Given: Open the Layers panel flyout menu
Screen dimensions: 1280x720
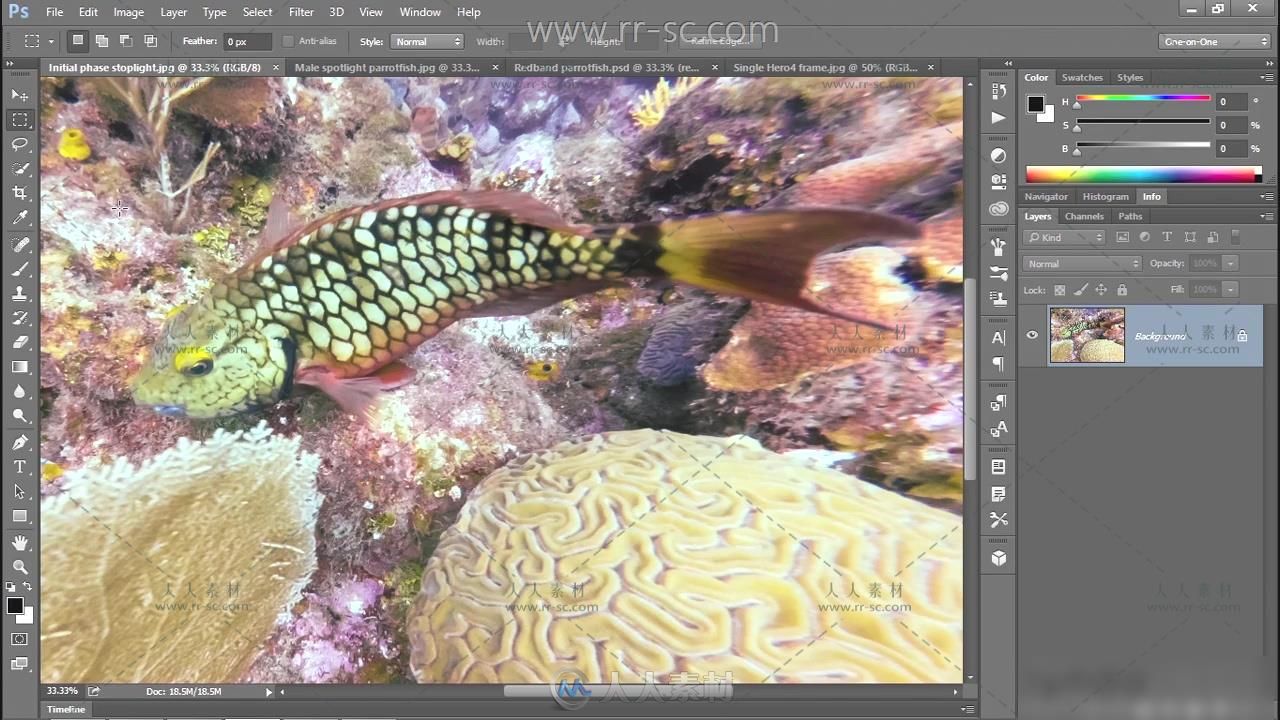Looking at the screenshot, I should pos(1267,216).
